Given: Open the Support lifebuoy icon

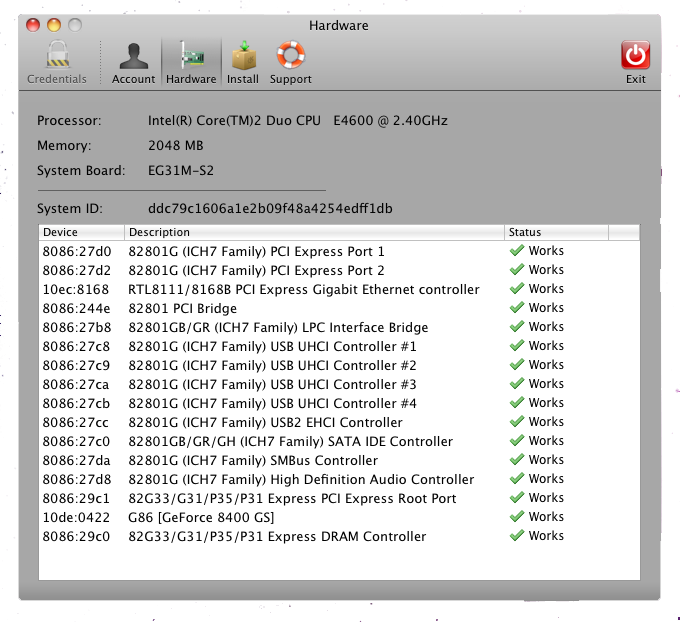Looking at the screenshot, I should point(291,55).
